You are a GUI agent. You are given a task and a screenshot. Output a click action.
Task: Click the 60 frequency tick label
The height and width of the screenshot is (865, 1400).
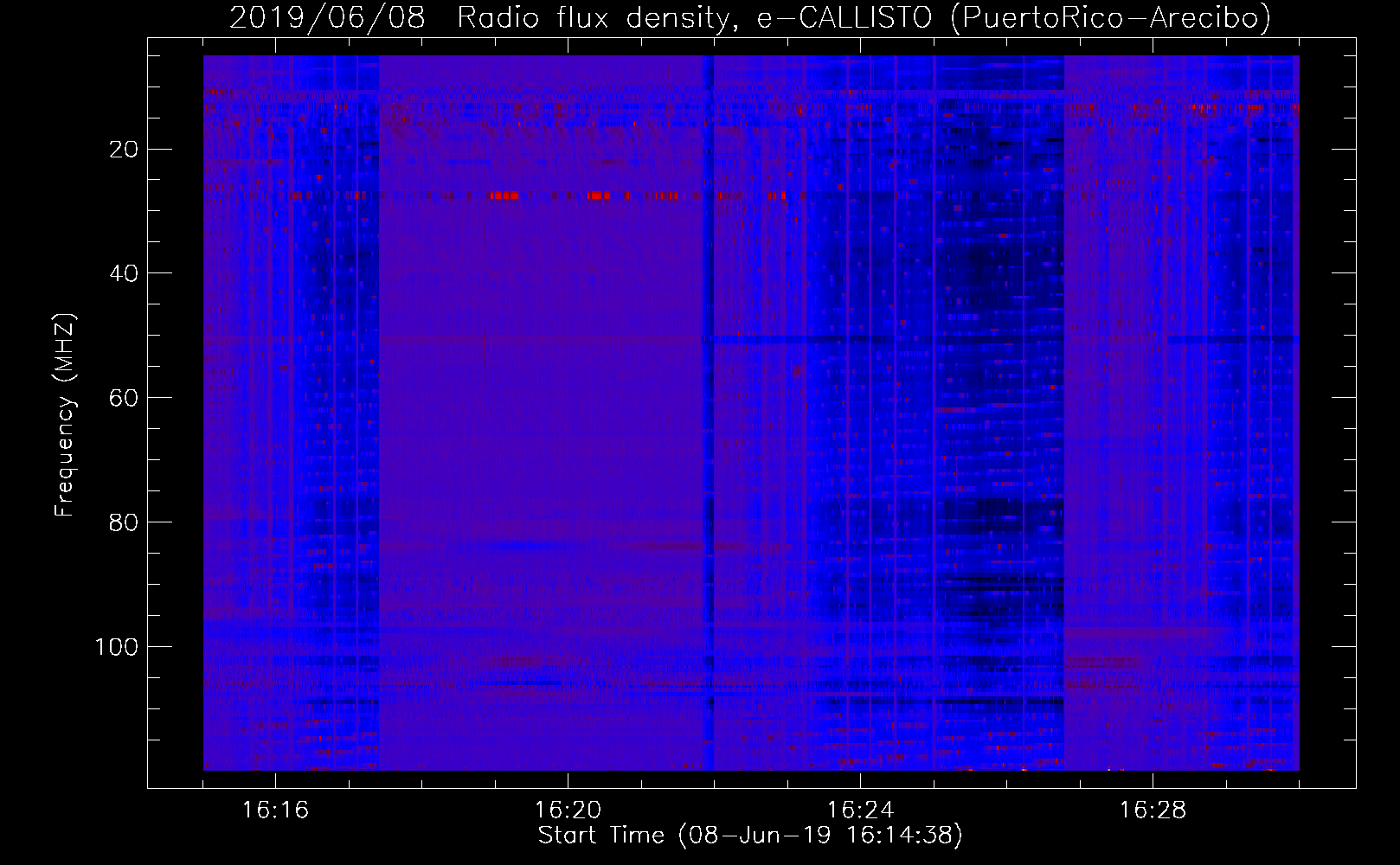coord(124,398)
